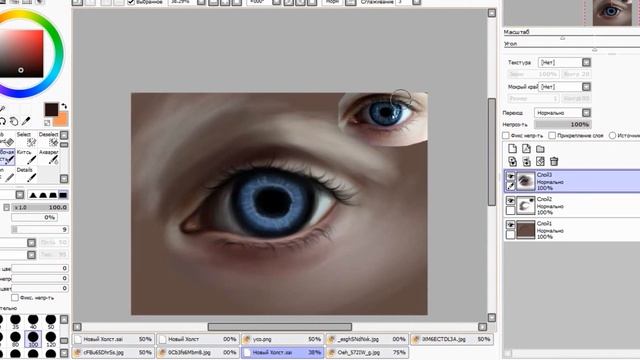Expand brush shape dropdown left of edge shapes
The image size is (640, 360).
[x=20, y=195]
